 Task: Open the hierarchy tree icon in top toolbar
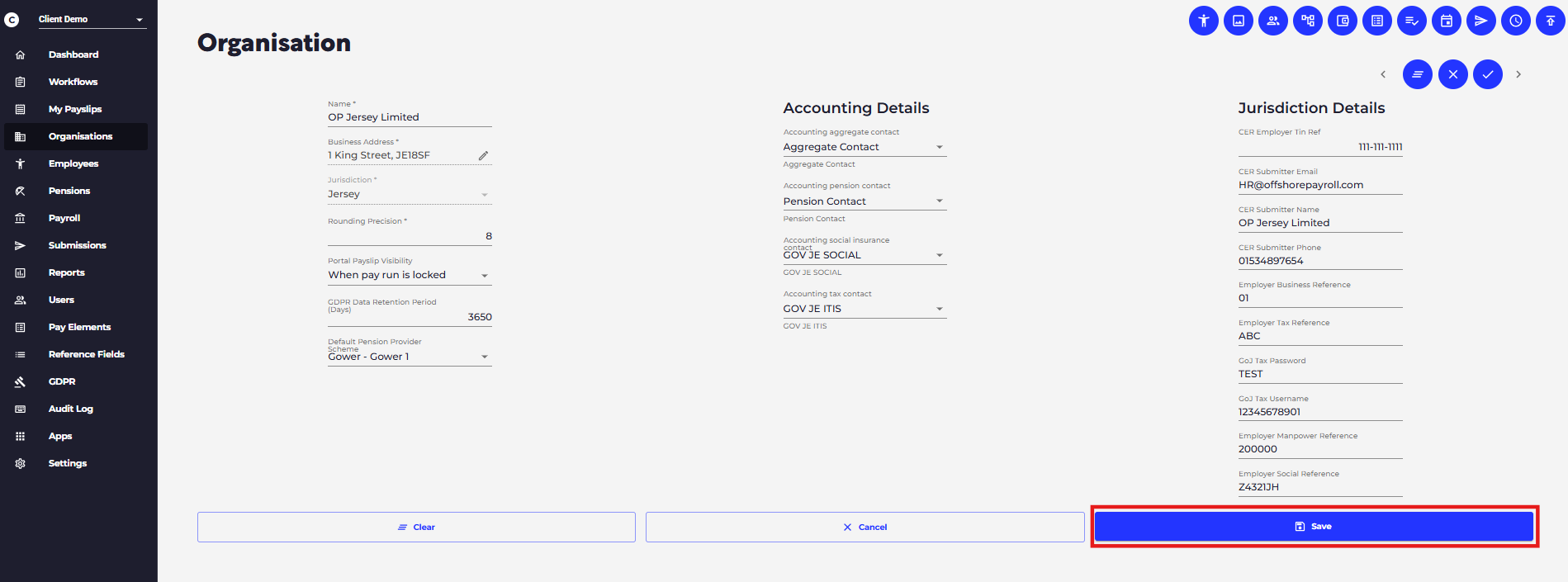coord(1308,21)
